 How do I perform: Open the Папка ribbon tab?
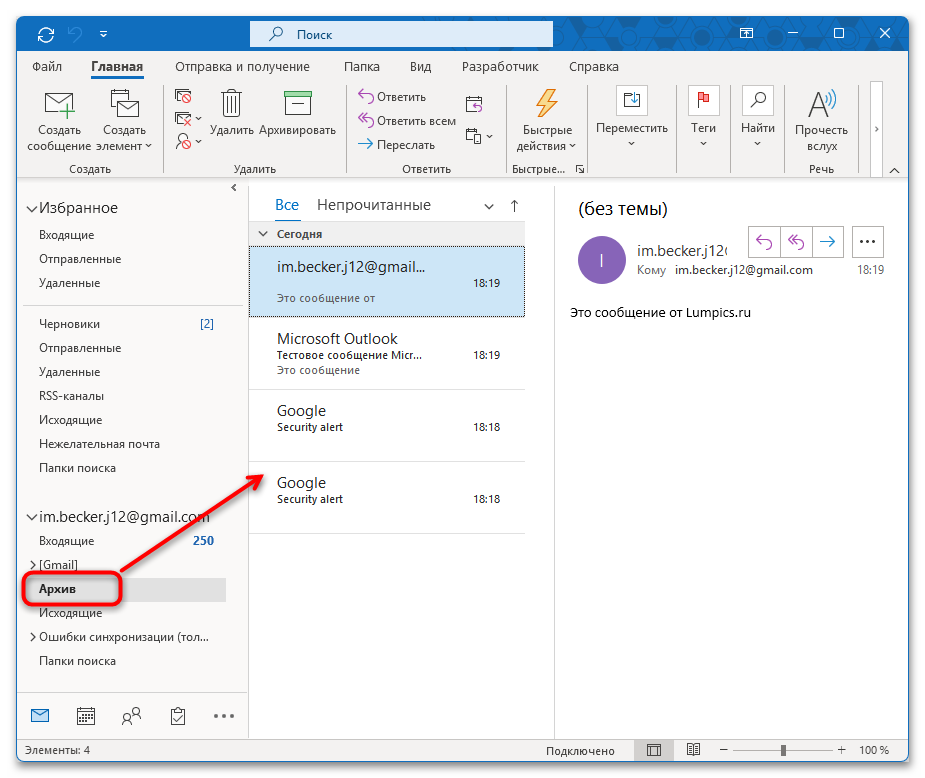pyautogui.click(x=362, y=67)
